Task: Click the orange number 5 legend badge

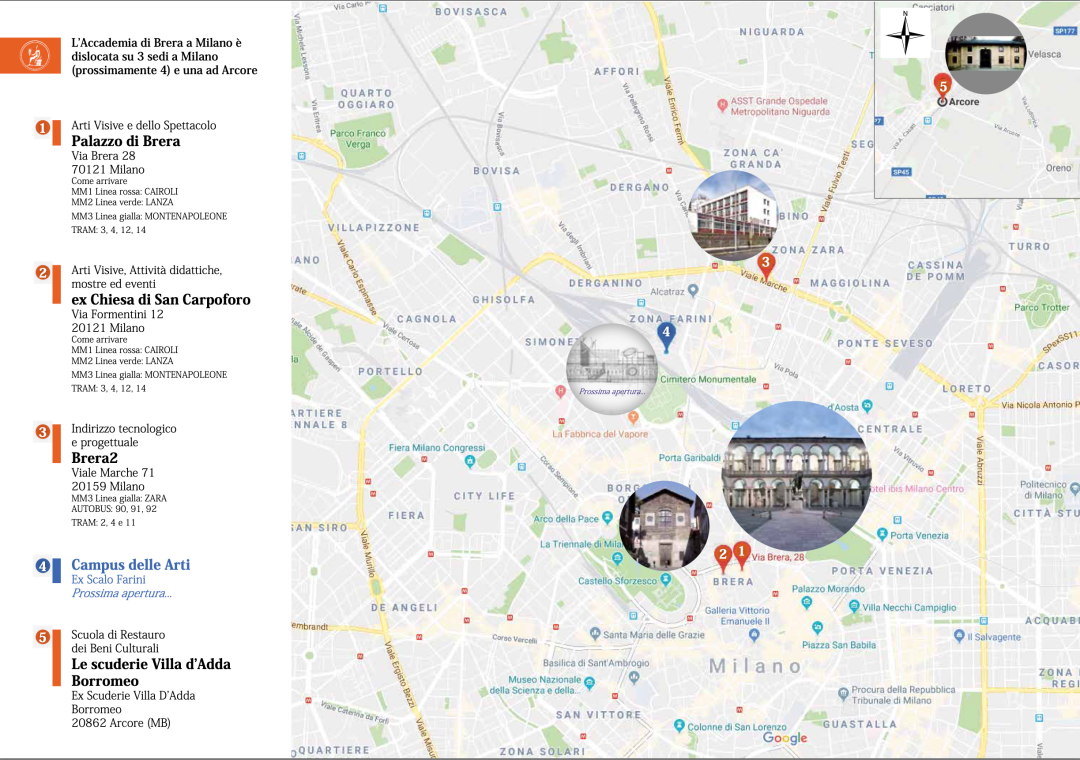Action: click(43, 637)
